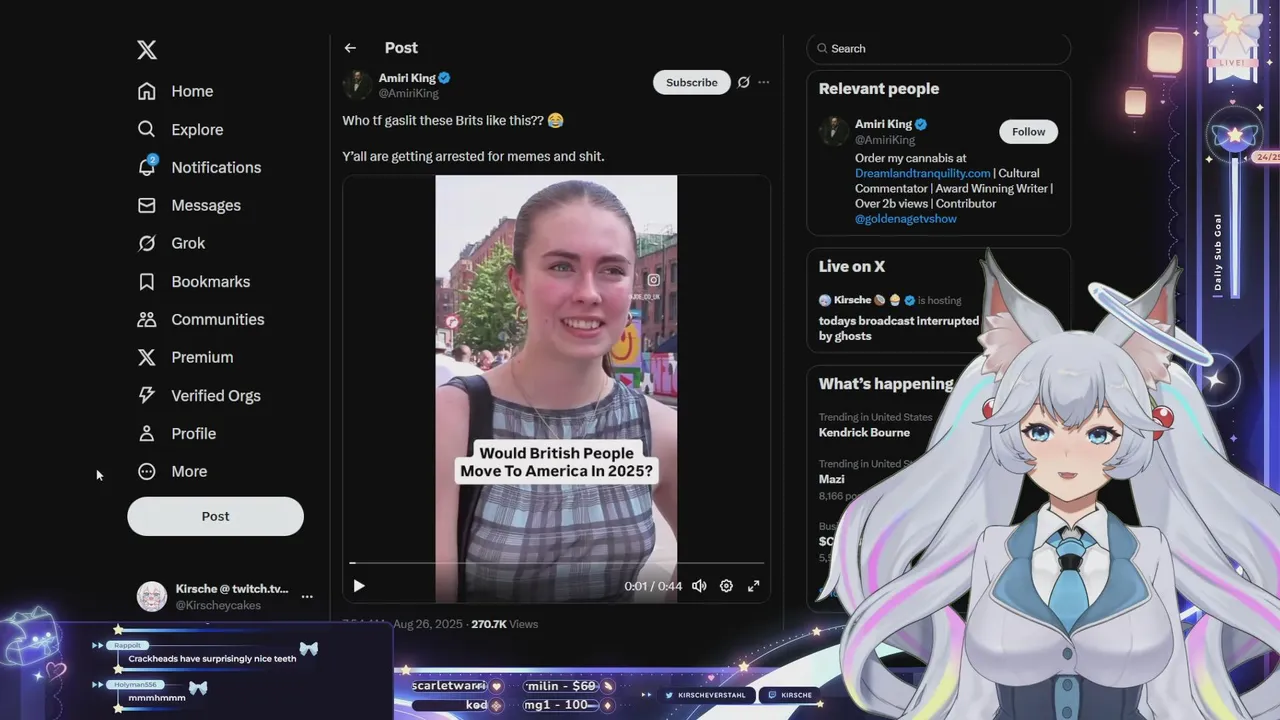The height and width of the screenshot is (720, 1280).
Task: Click the home icon
Action: (x=147, y=91)
